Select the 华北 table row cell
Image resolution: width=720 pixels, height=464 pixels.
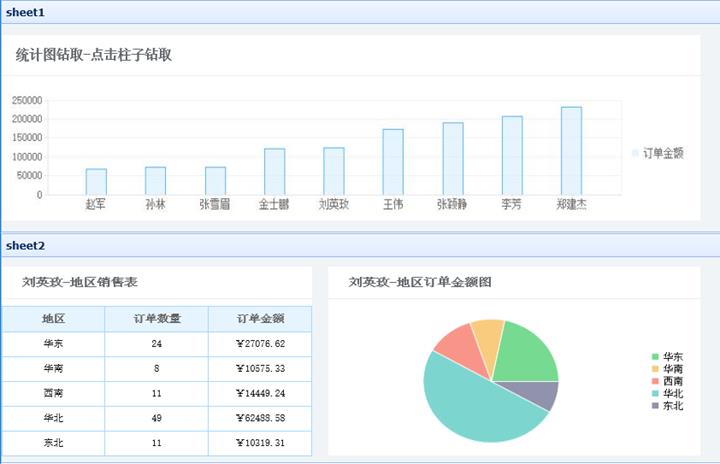point(53,419)
